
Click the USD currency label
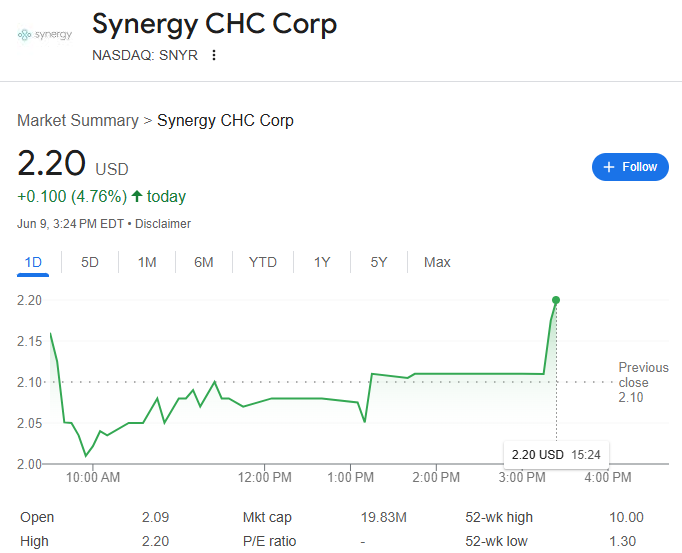pos(112,169)
